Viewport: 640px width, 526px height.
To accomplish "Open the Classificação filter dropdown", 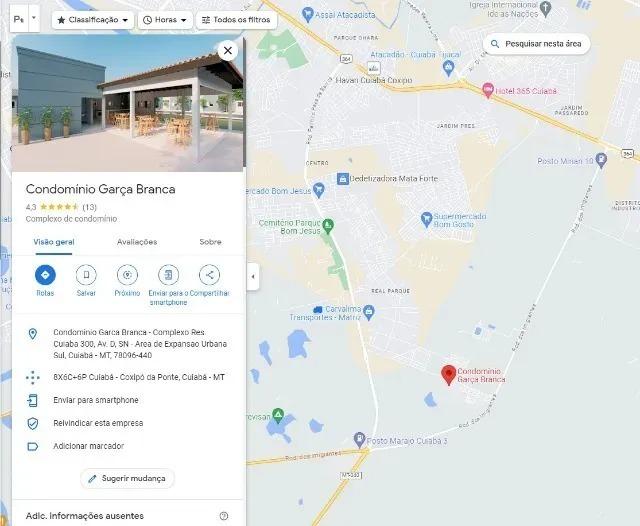I will pos(93,20).
